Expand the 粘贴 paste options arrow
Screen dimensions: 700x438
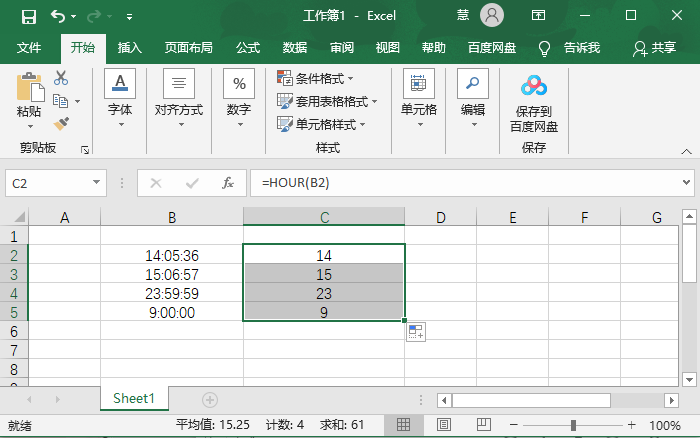click(x=30, y=126)
